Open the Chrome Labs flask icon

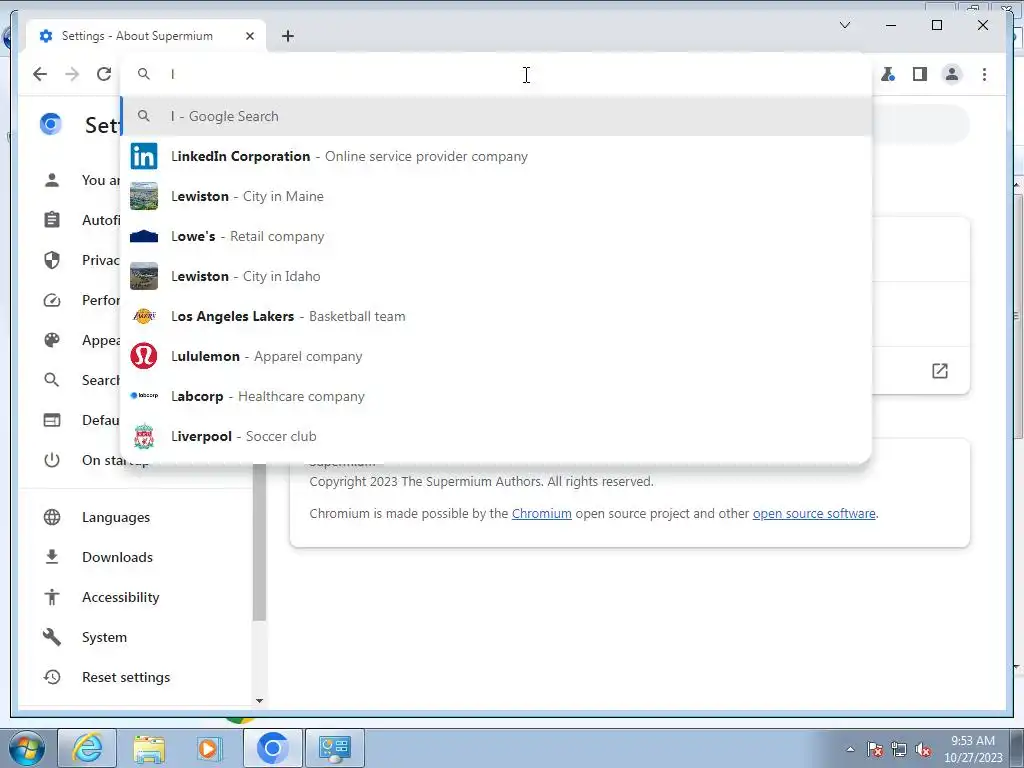888,74
